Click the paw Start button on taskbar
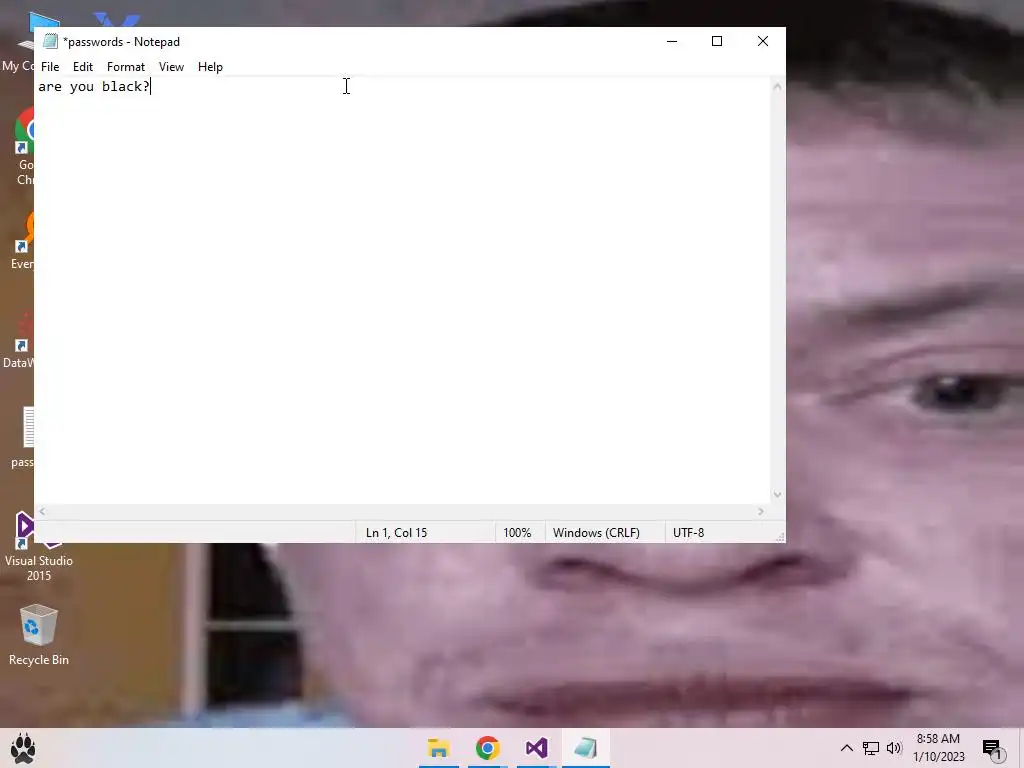 23,748
